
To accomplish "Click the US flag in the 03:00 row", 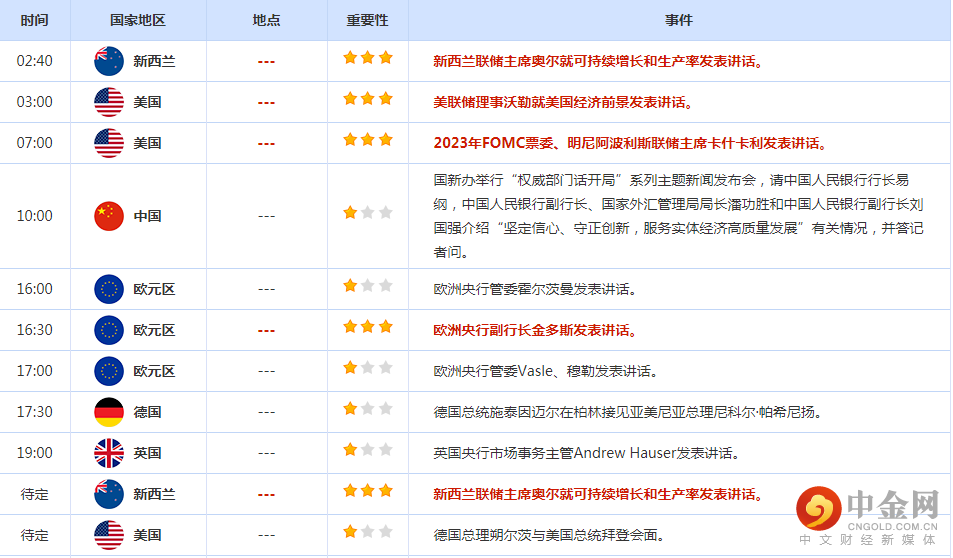I will (x=108, y=102).
